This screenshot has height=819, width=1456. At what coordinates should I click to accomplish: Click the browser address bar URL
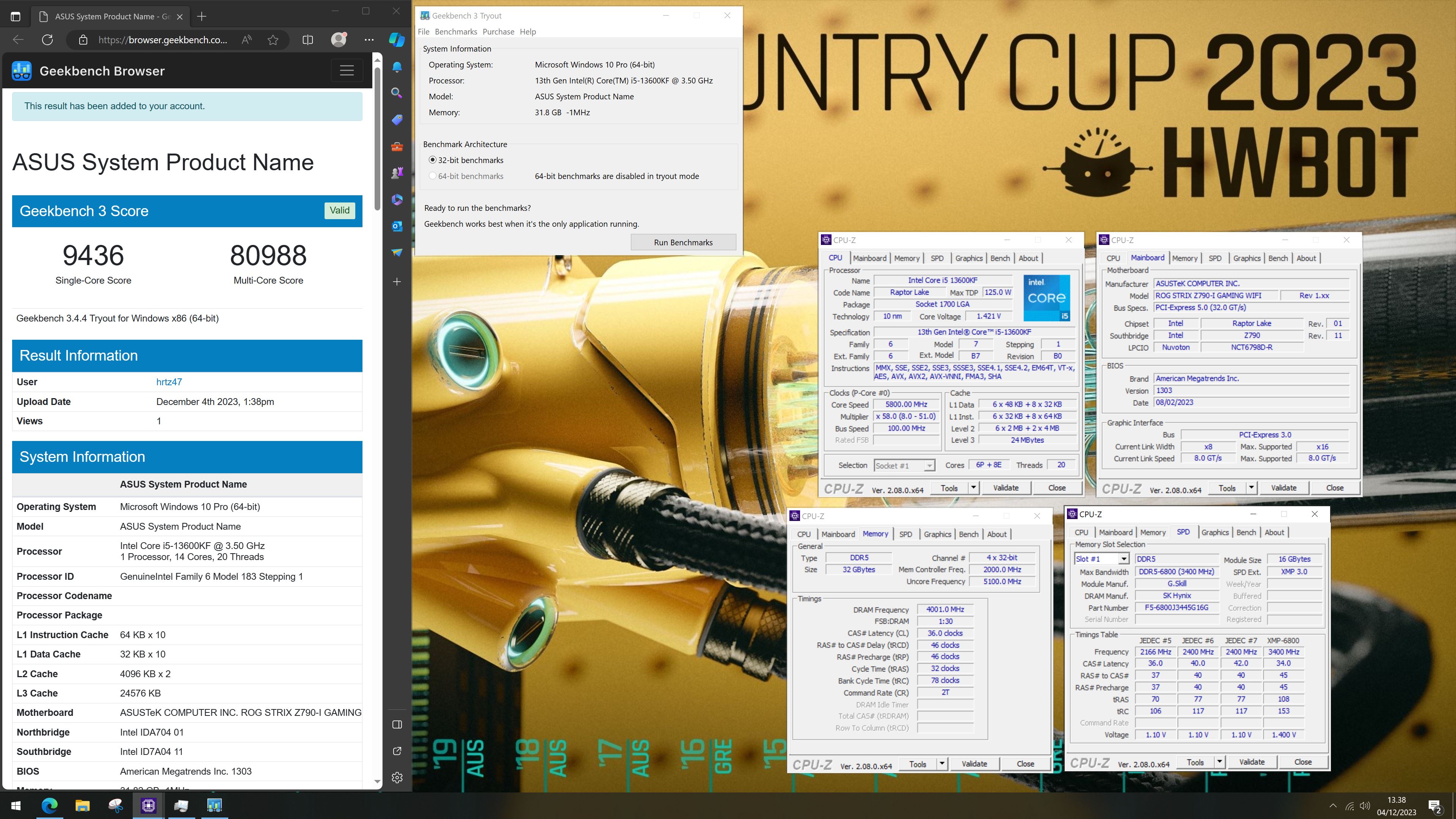click(163, 39)
